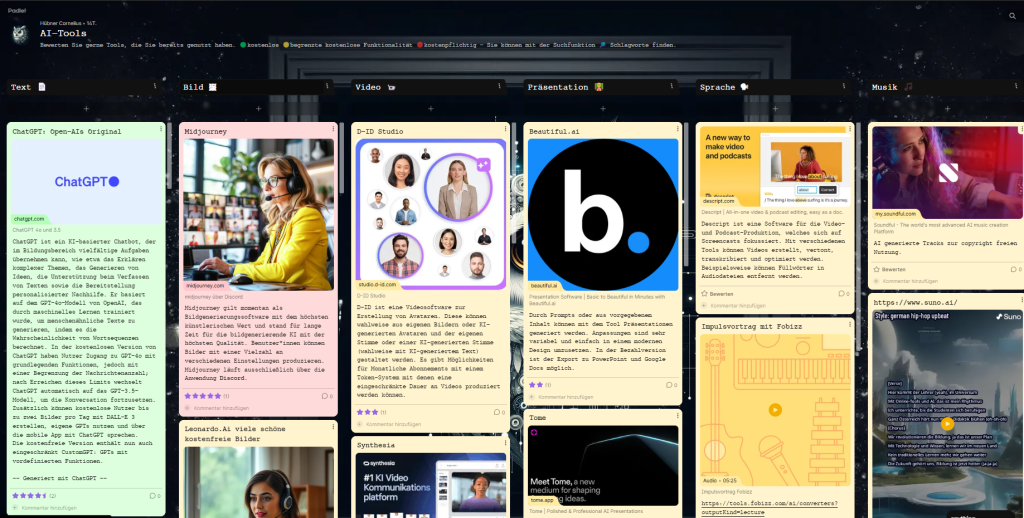Screen dimensions: 1024x518
Task: Click Kommentar hinzufügen field on Midjourney card
Action: click(x=221, y=408)
